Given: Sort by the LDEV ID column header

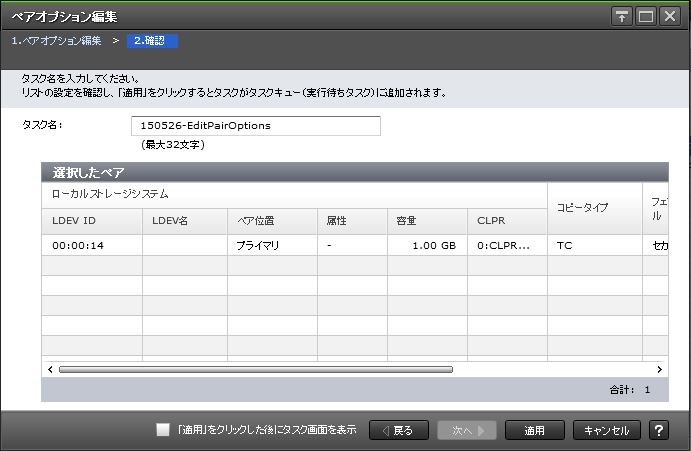Looking at the screenshot, I should coord(92,221).
